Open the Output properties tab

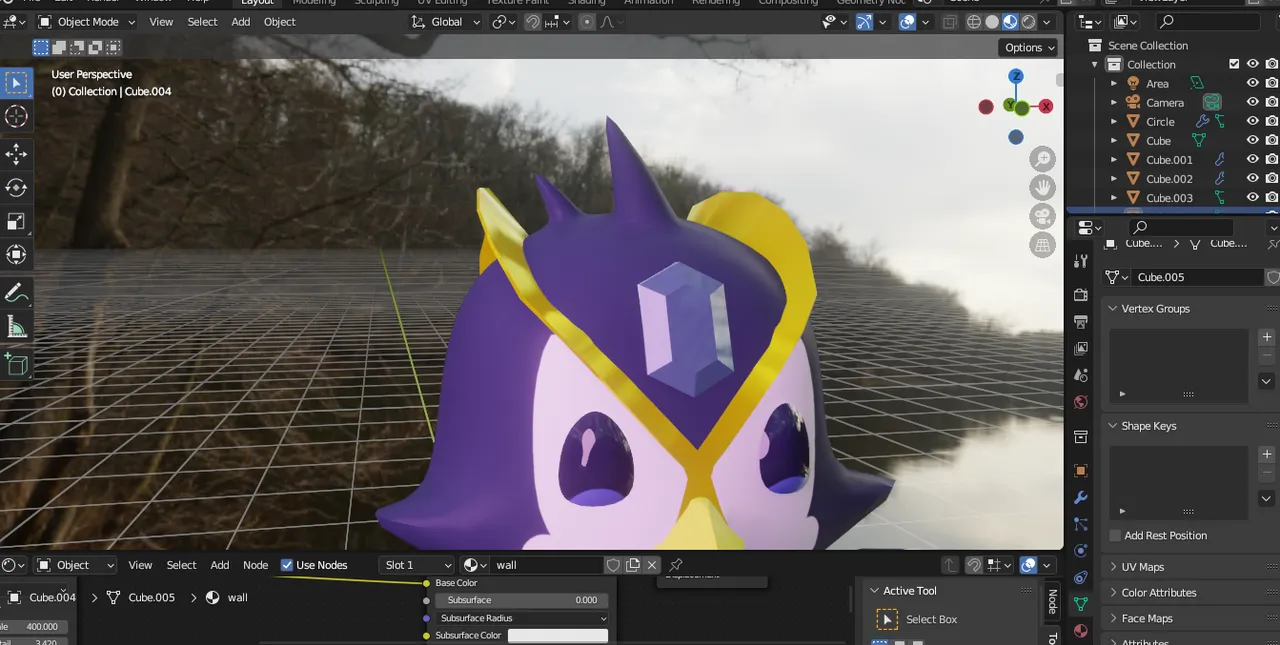(x=1080, y=322)
